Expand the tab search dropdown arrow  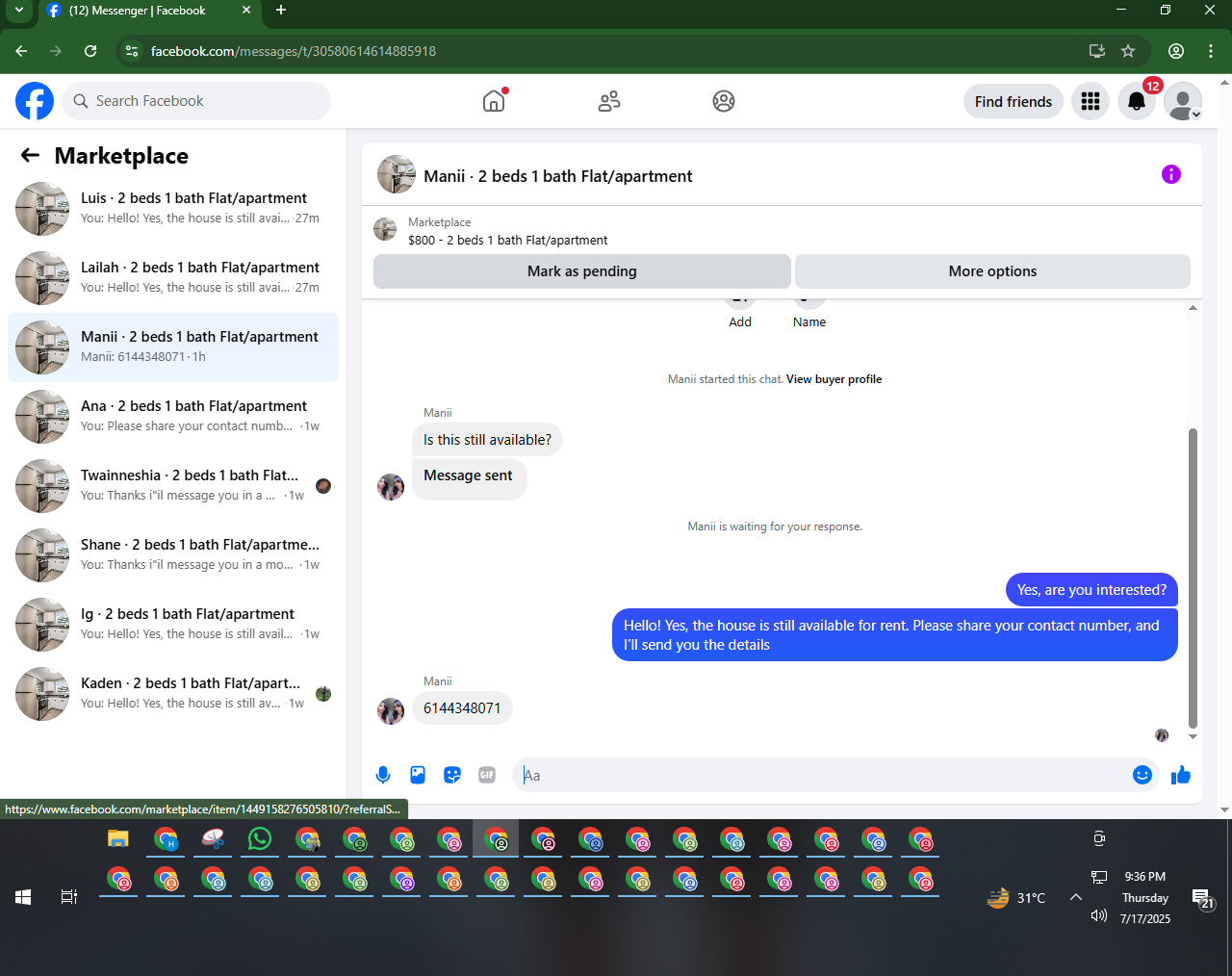(18, 11)
